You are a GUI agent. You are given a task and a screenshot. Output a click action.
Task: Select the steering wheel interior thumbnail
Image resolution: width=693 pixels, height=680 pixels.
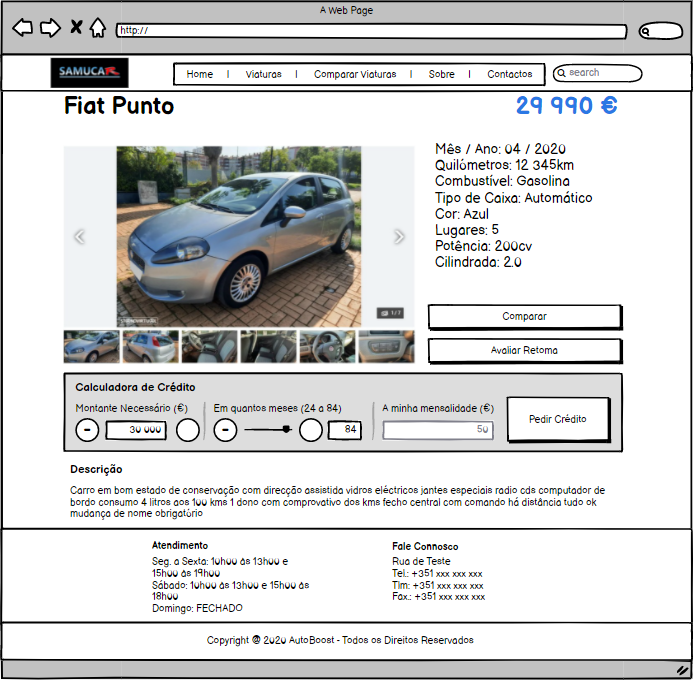pos(327,346)
